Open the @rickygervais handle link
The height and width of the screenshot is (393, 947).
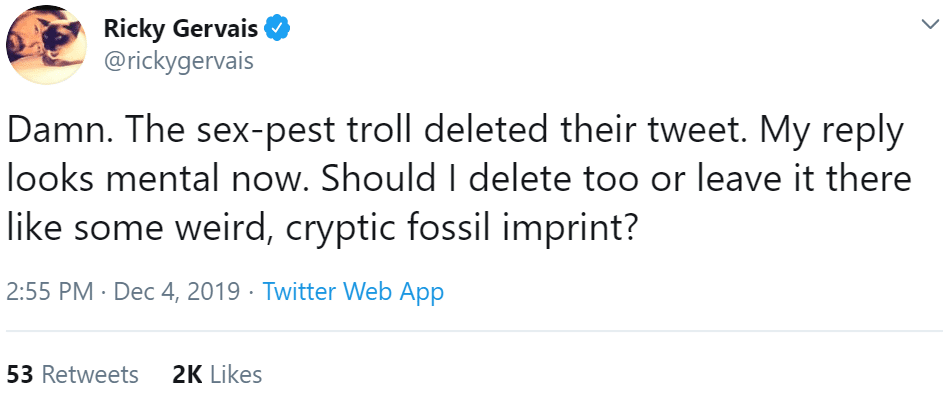[x=178, y=61]
